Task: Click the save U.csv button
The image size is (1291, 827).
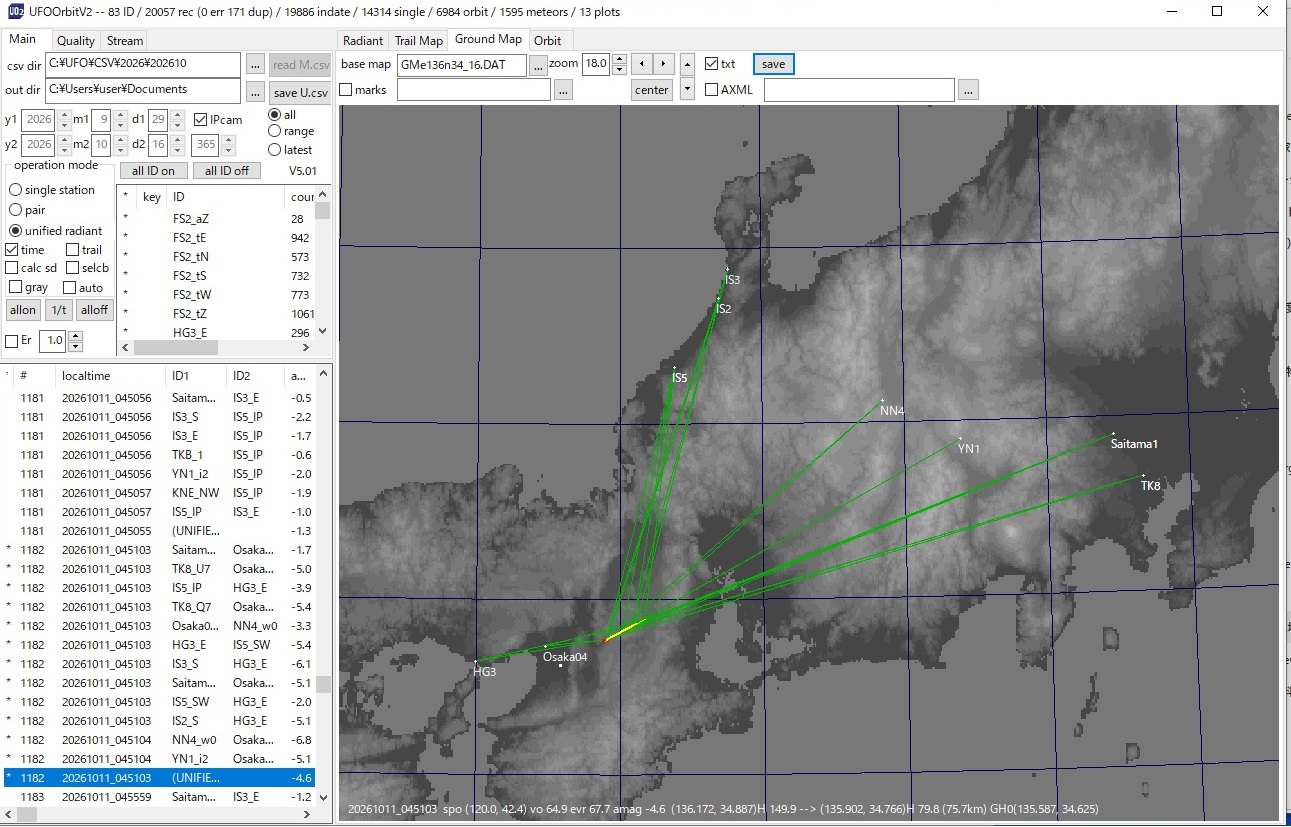Action: tap(300, 93)
